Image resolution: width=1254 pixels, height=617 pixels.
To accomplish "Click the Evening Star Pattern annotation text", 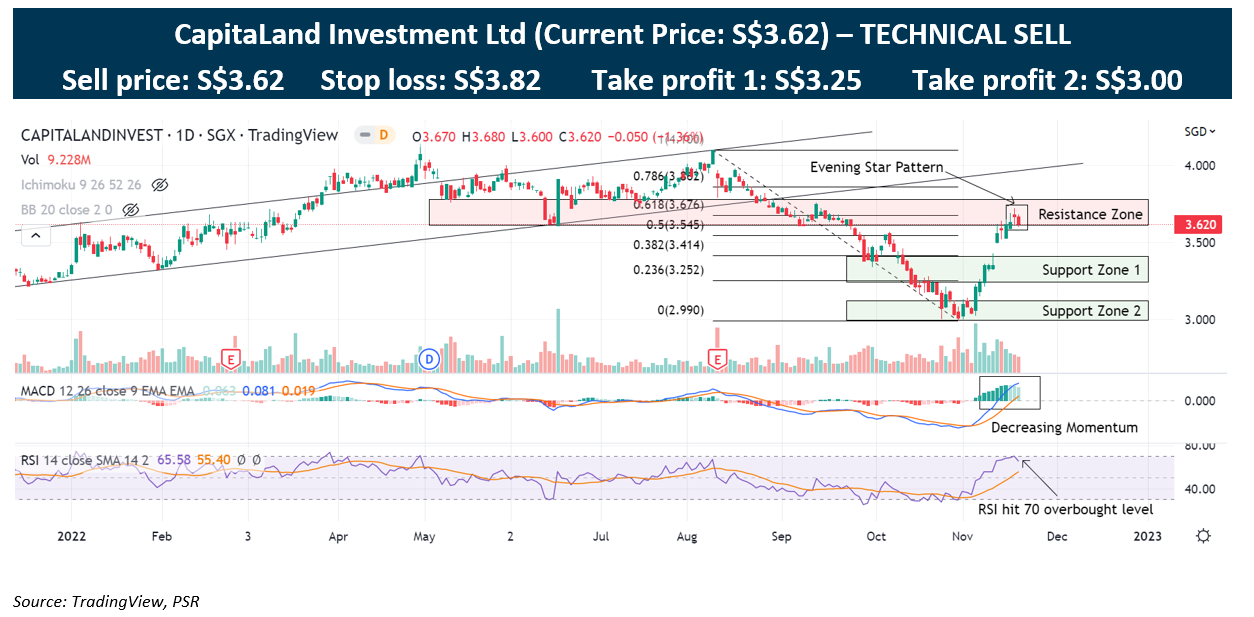I will point(876,167).
